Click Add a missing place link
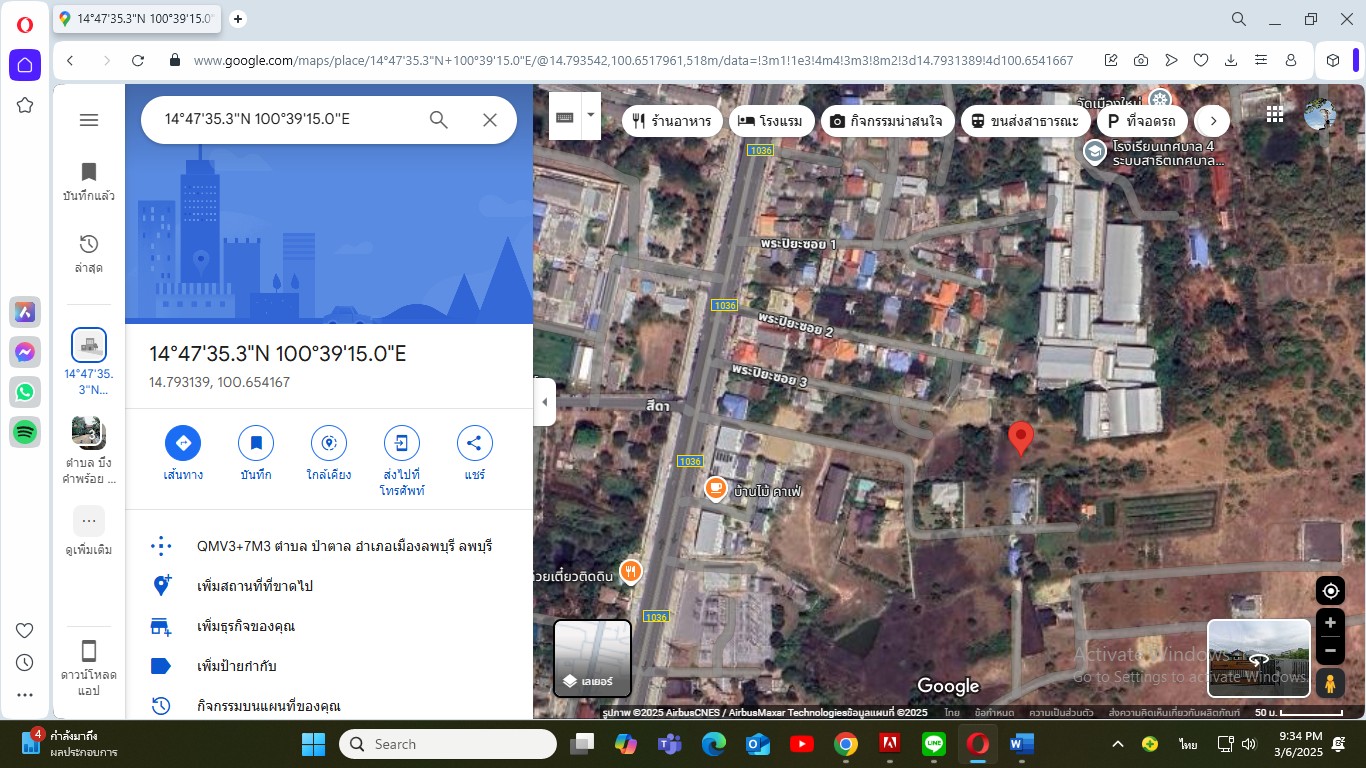Image resolution: width=1366 pixels, height=768 pixels. (254, 586)
